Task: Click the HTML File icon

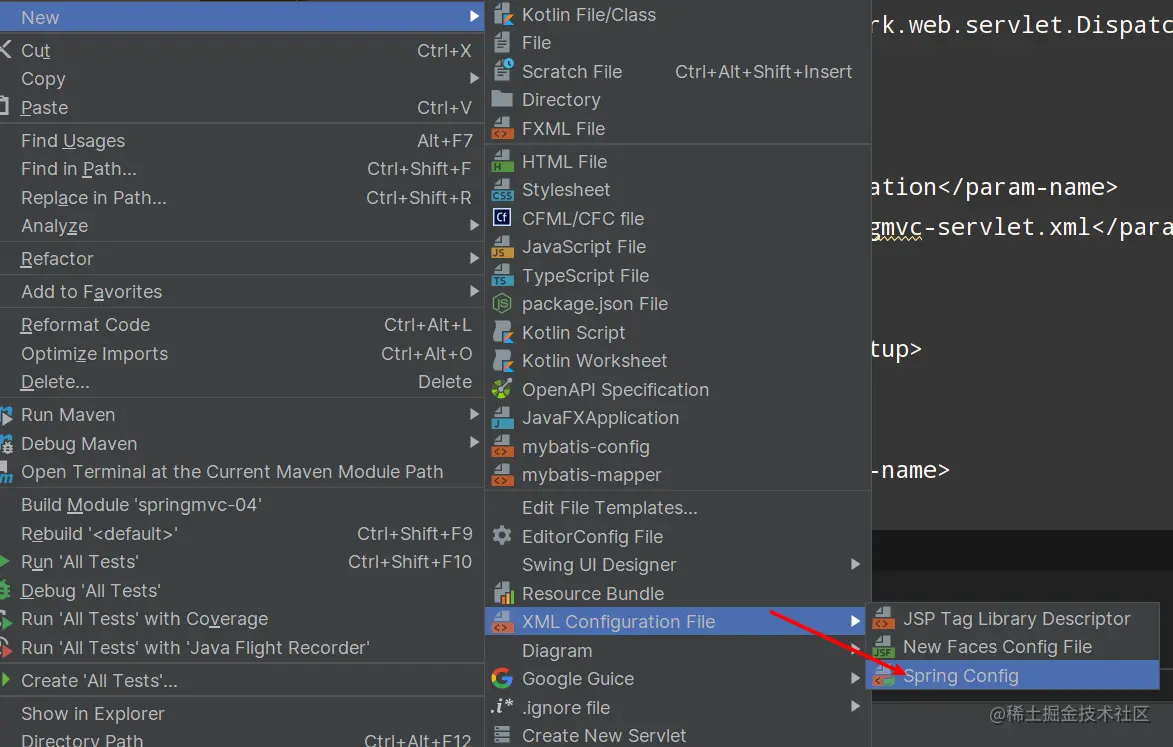Action: click(x=503, y=162)
